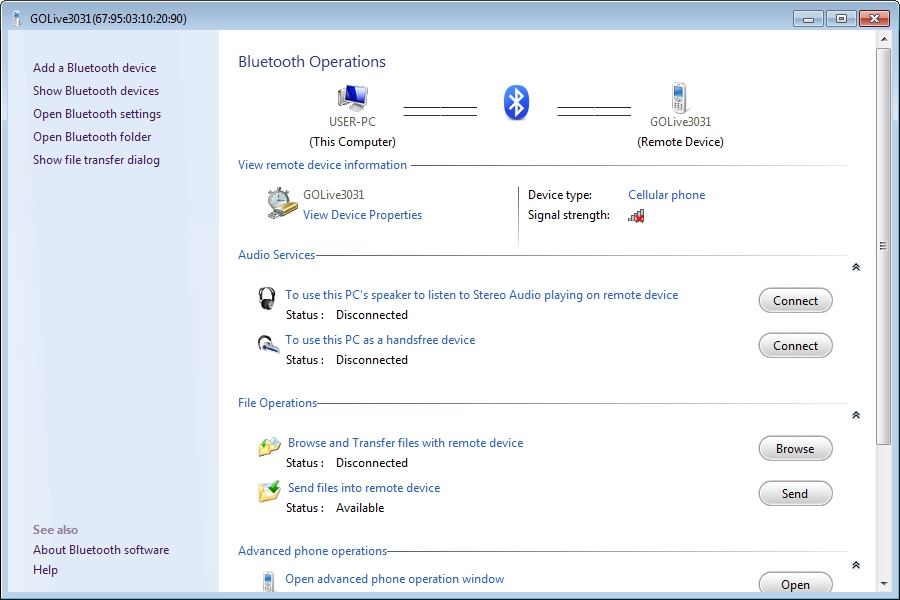Click the GOLive3031 remote phone icon
The height and width of the screenshot is (600, 900).
click(x=679, y=98)
